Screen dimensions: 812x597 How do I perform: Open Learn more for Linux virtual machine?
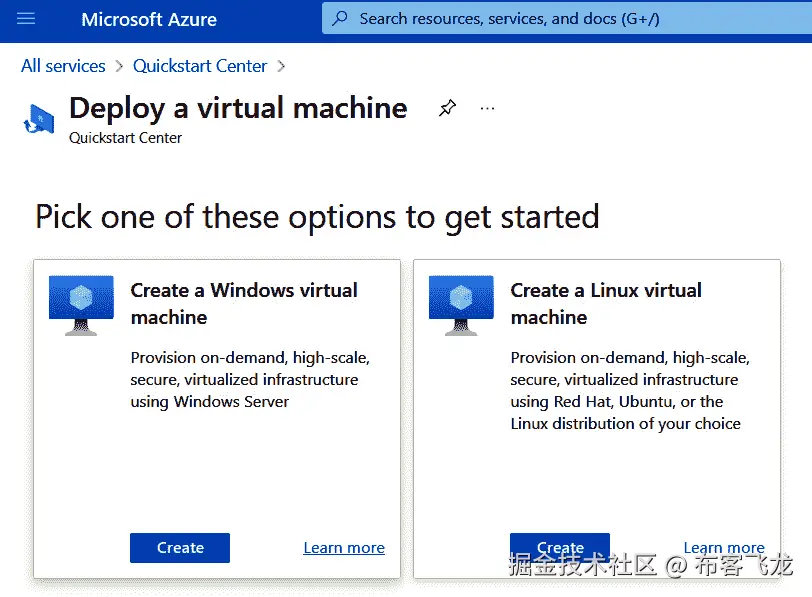pos(724,548)
